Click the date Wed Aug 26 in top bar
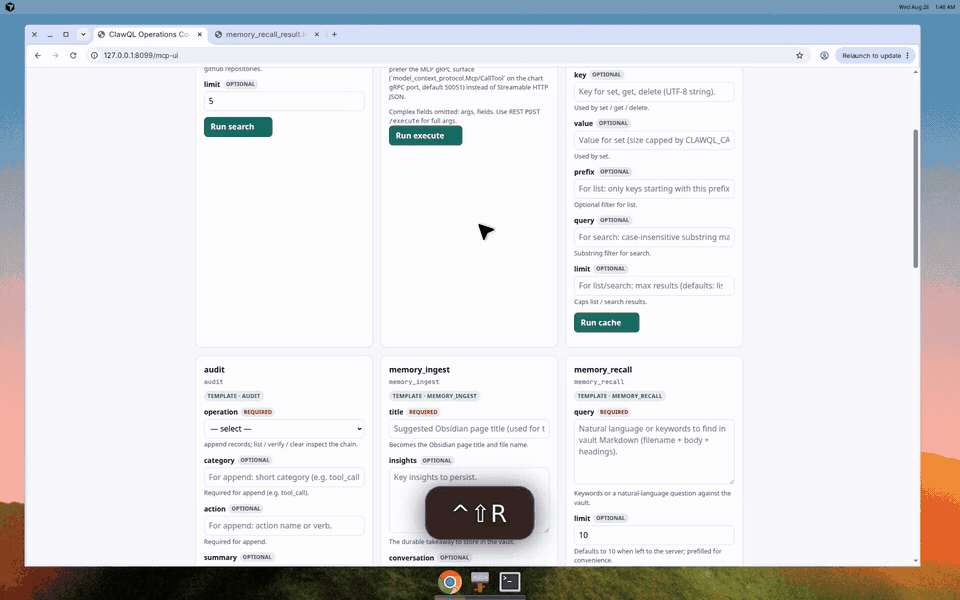960x600 pixels. (913, 7)
